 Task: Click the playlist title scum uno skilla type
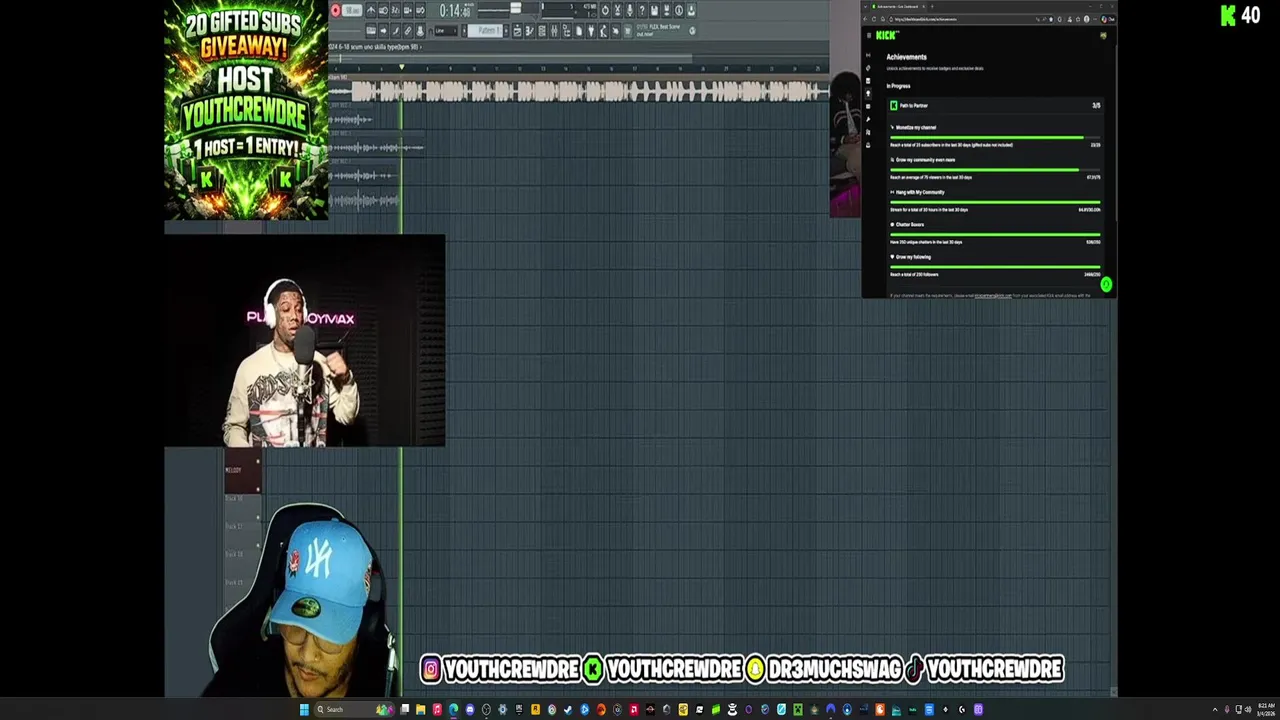(374, 47)
